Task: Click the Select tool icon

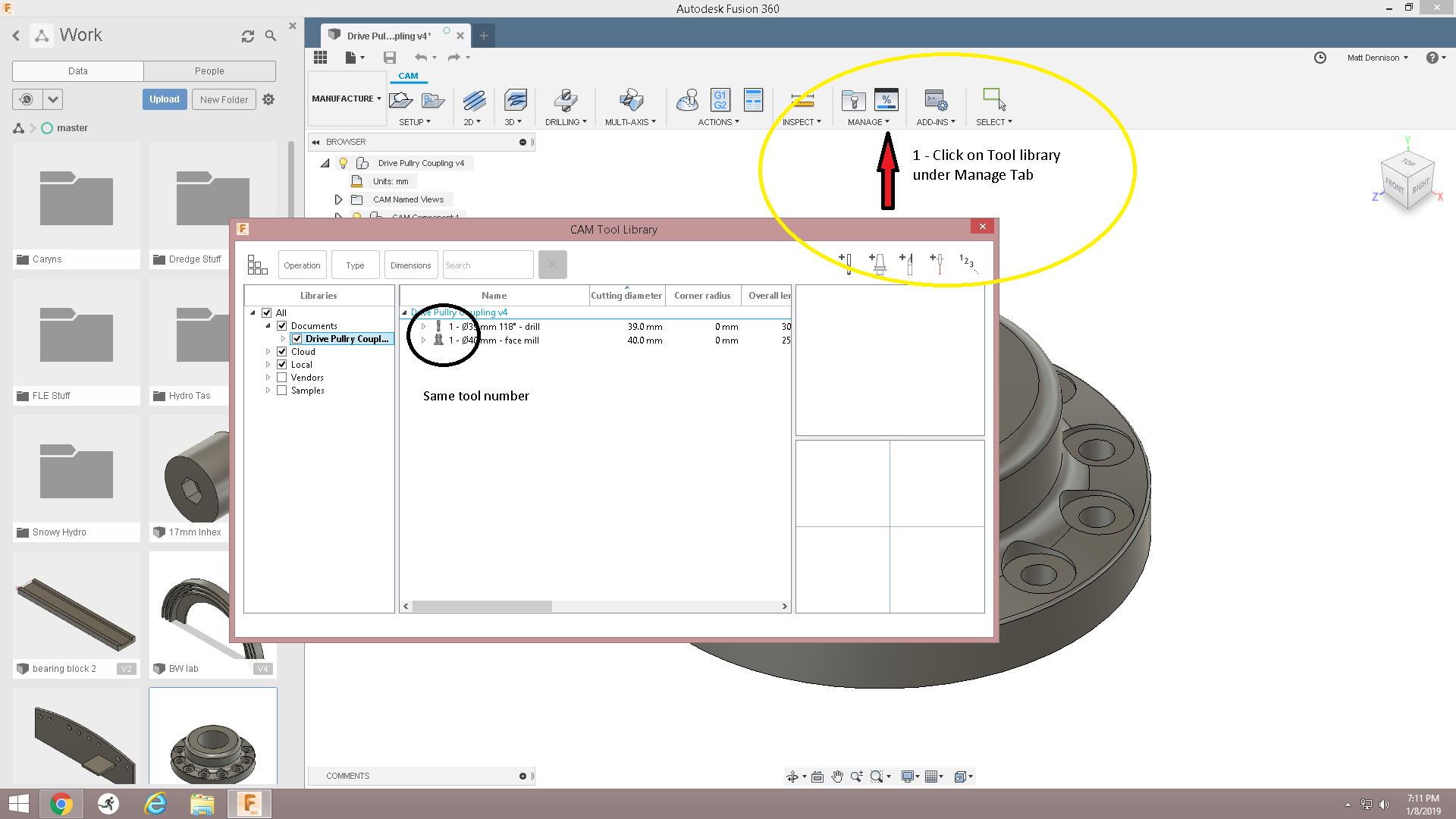Action: coord(994,99)
